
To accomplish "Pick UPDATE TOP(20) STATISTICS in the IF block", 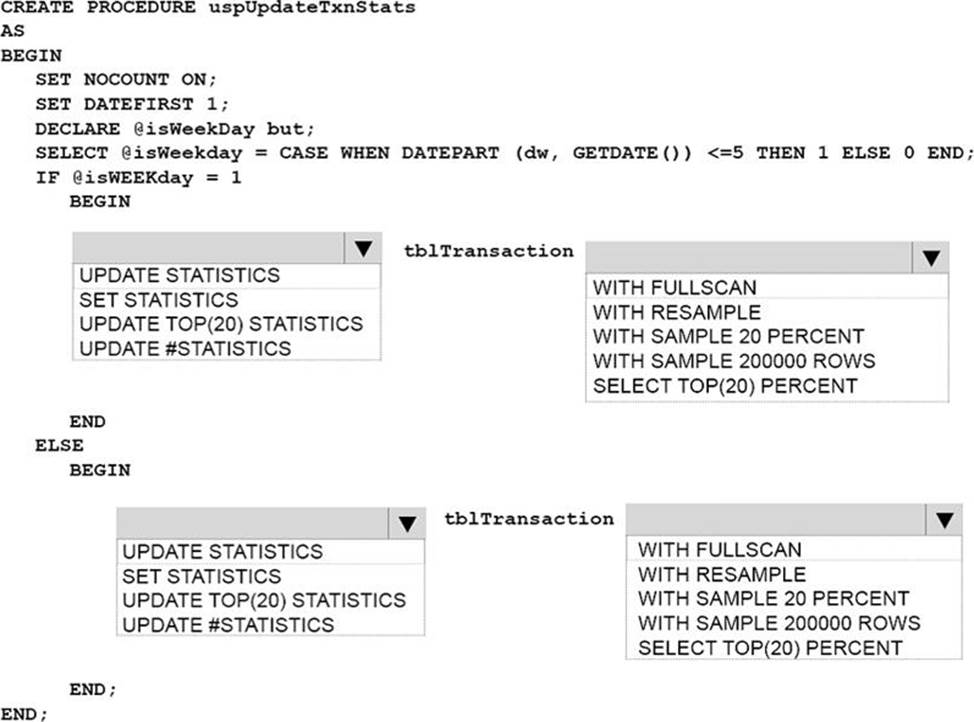I will click(x=220, y=324).
